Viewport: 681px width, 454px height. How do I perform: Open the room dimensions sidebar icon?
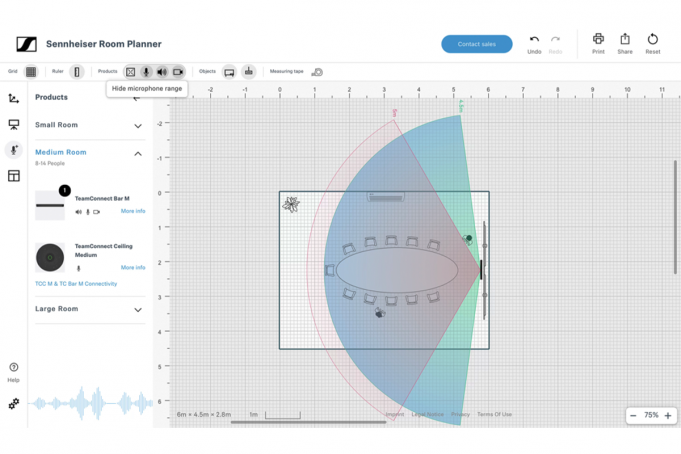click(x=13, y=99)
